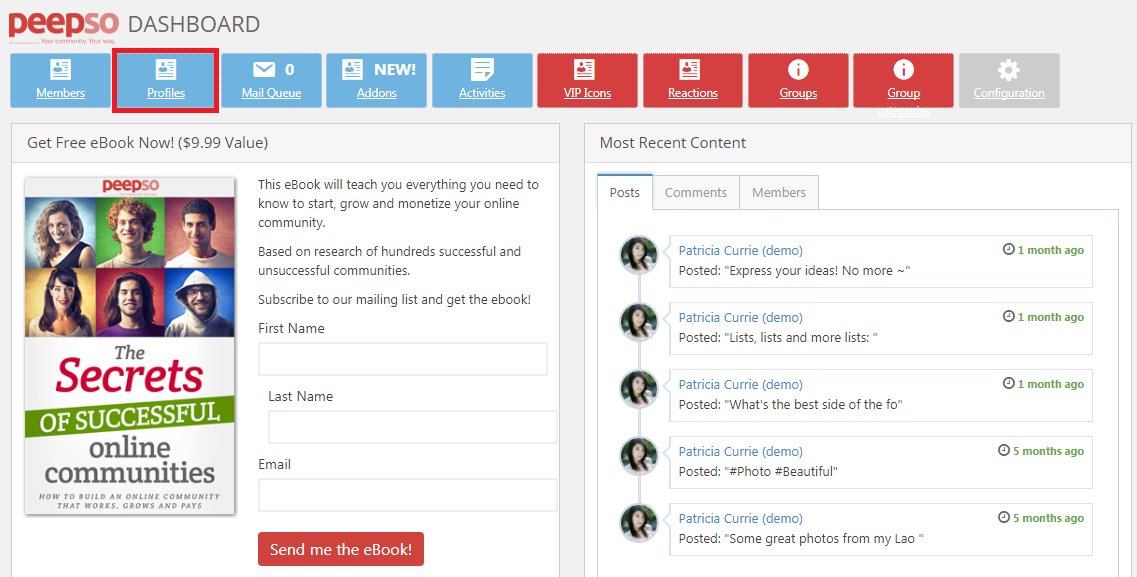Open the Members tab in Most Recent Content
The image size is (1137, 577).
[x=779, y=192]
